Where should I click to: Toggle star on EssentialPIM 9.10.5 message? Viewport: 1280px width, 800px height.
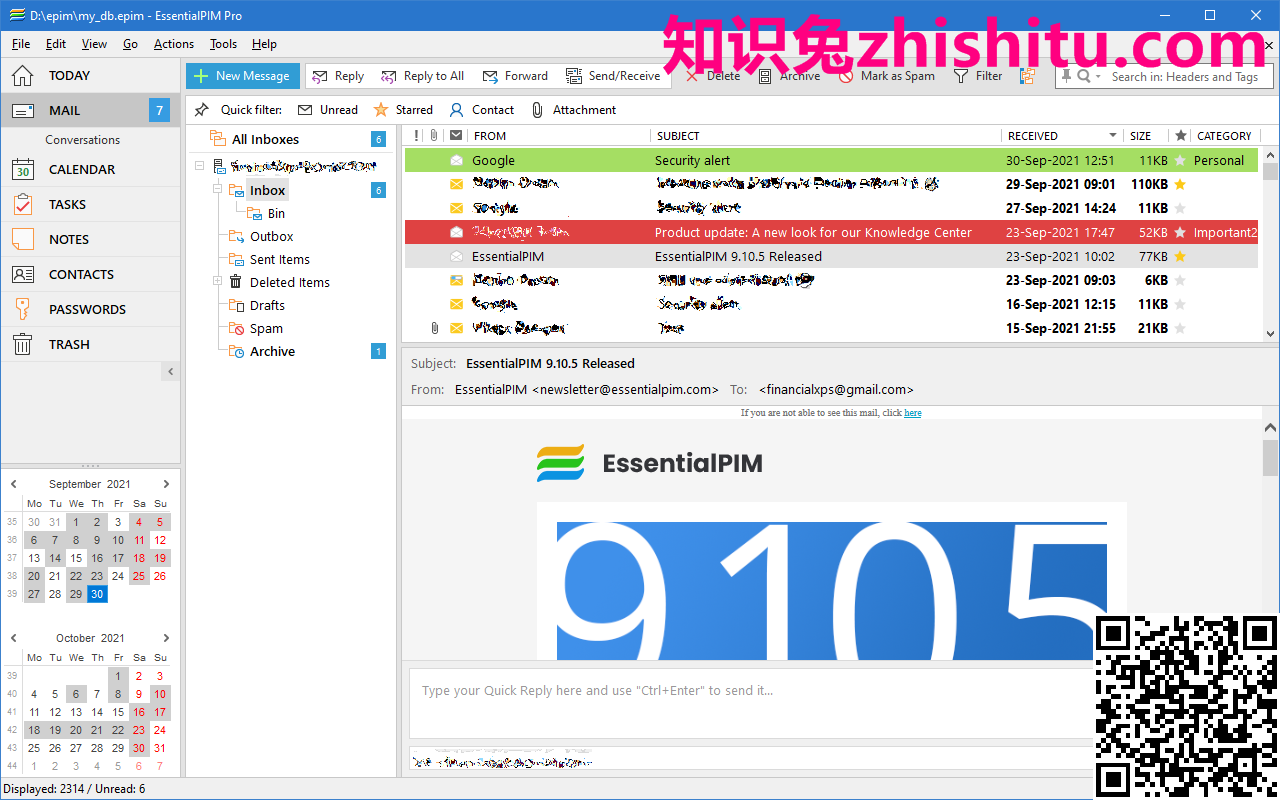[x=1180, y=256]
